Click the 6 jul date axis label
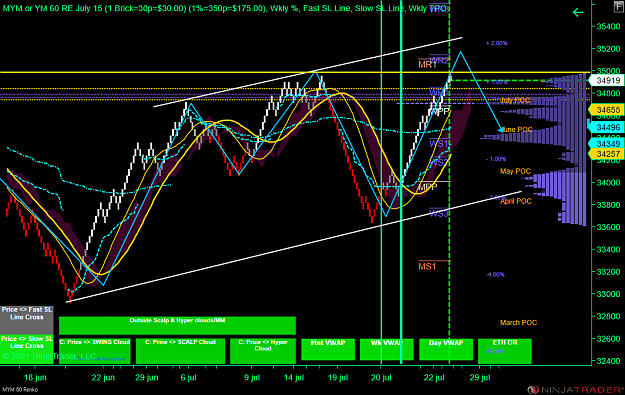The height and width of the screenshot is (395, 625). 189,377
